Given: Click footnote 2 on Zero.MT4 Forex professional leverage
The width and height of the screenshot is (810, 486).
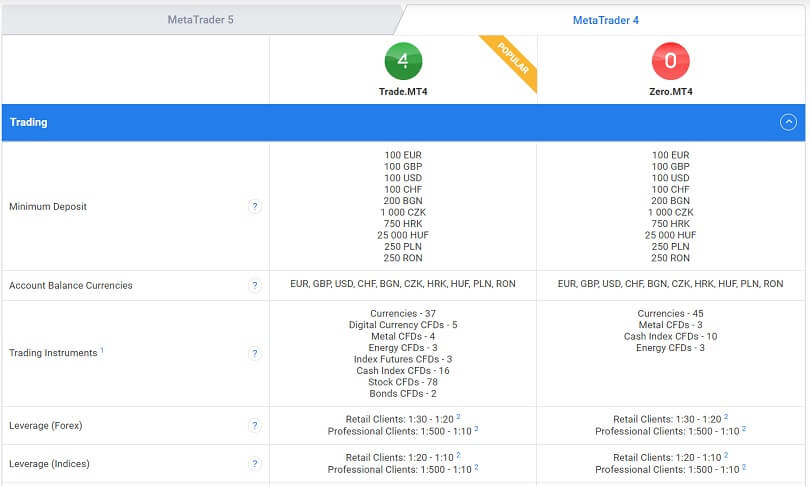Looking at the screenshot, I should (744, 429).
